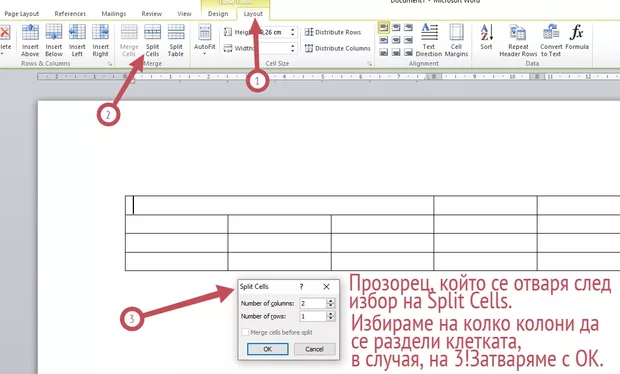Click OK in Split Cells dialog
Image resolution: width=620 pixels, height=374 pixels.
[268, 349]
